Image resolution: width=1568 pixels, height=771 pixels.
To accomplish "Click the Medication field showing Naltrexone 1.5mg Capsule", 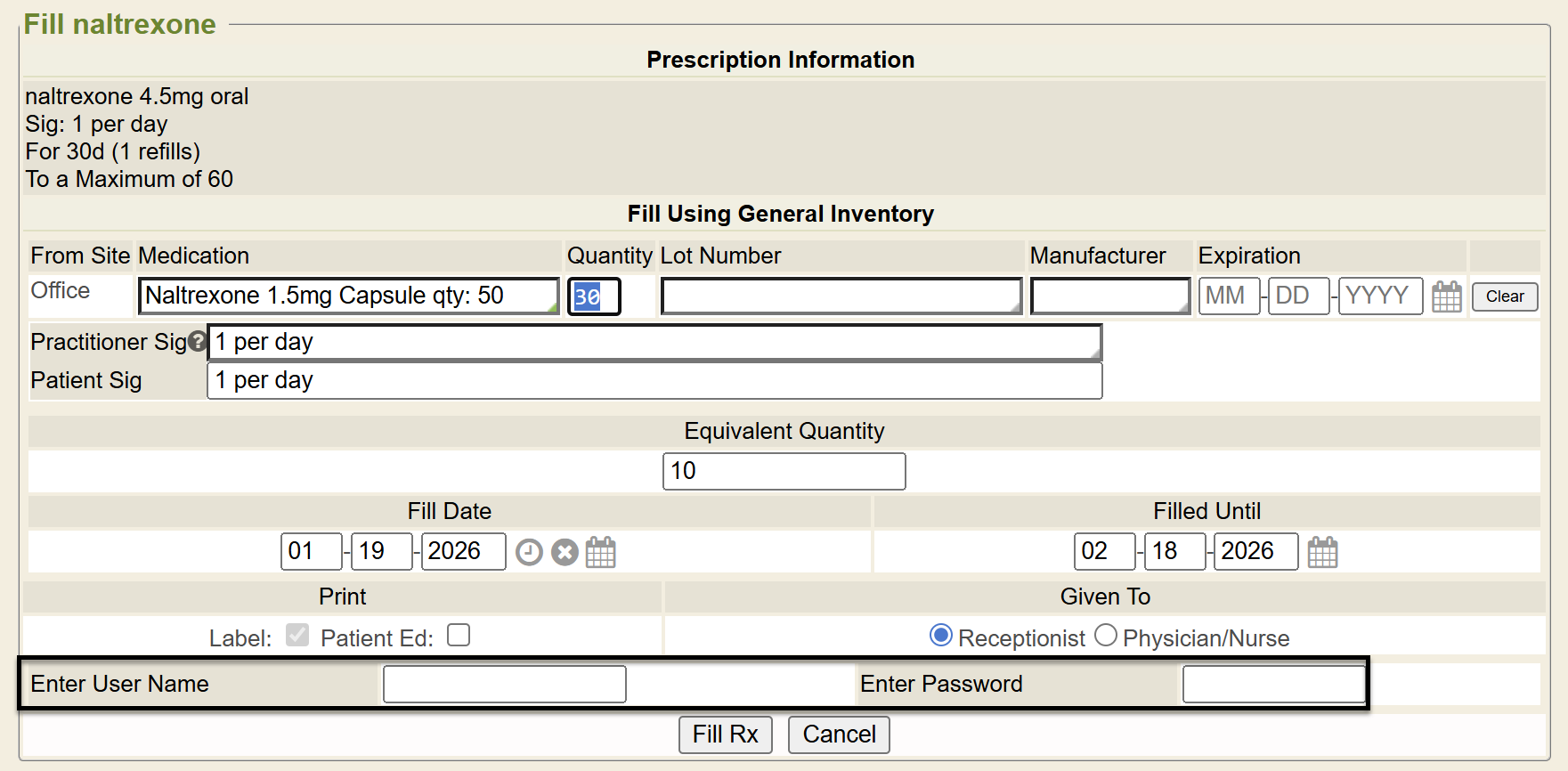I will tap(348, 296).
